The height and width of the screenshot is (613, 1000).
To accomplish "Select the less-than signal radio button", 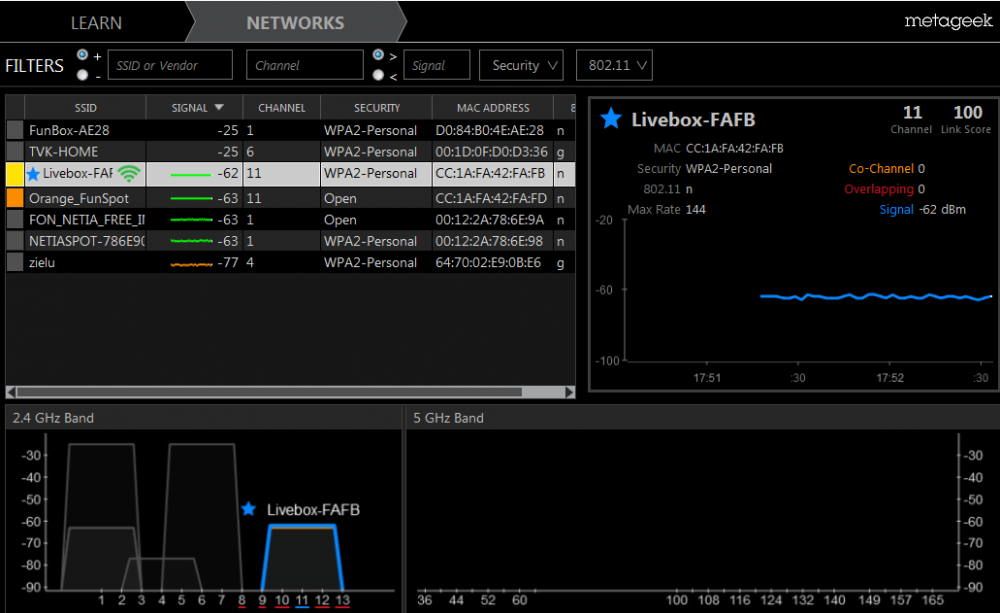I will point(378,75).
